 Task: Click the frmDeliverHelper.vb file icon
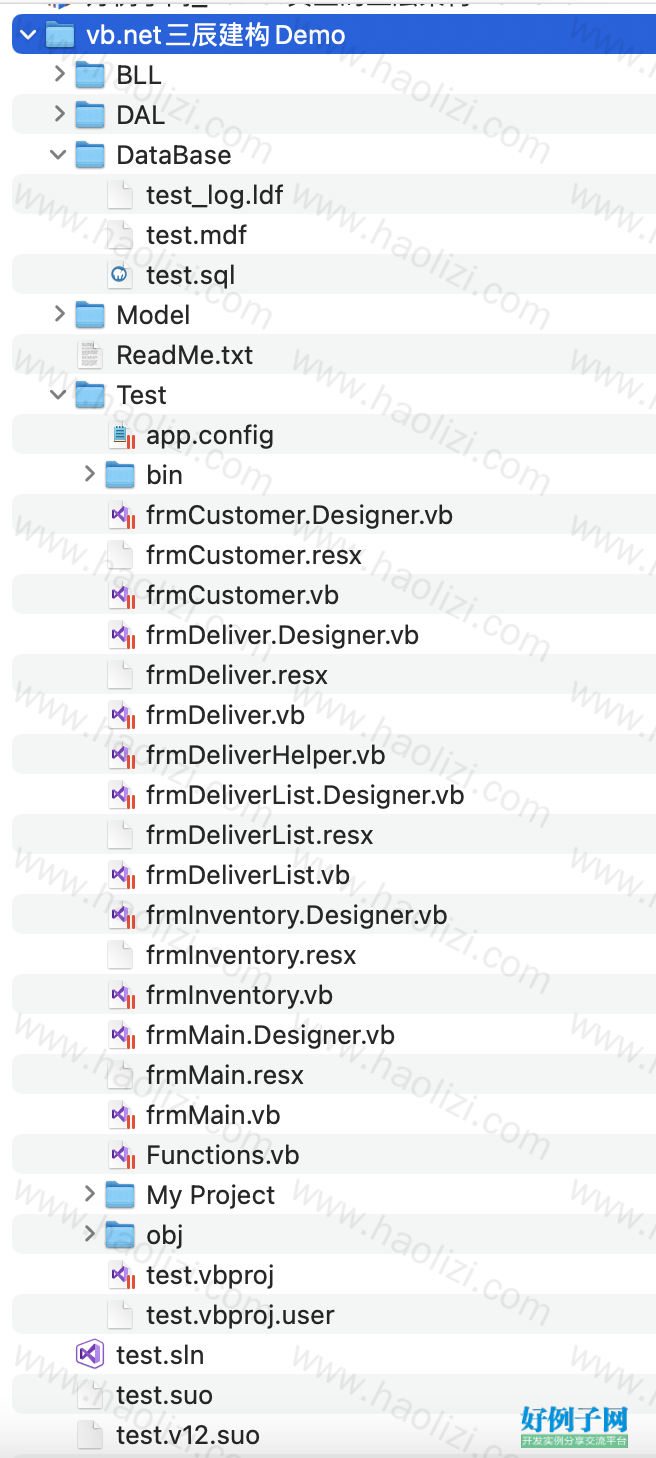(x=121, y=755)
